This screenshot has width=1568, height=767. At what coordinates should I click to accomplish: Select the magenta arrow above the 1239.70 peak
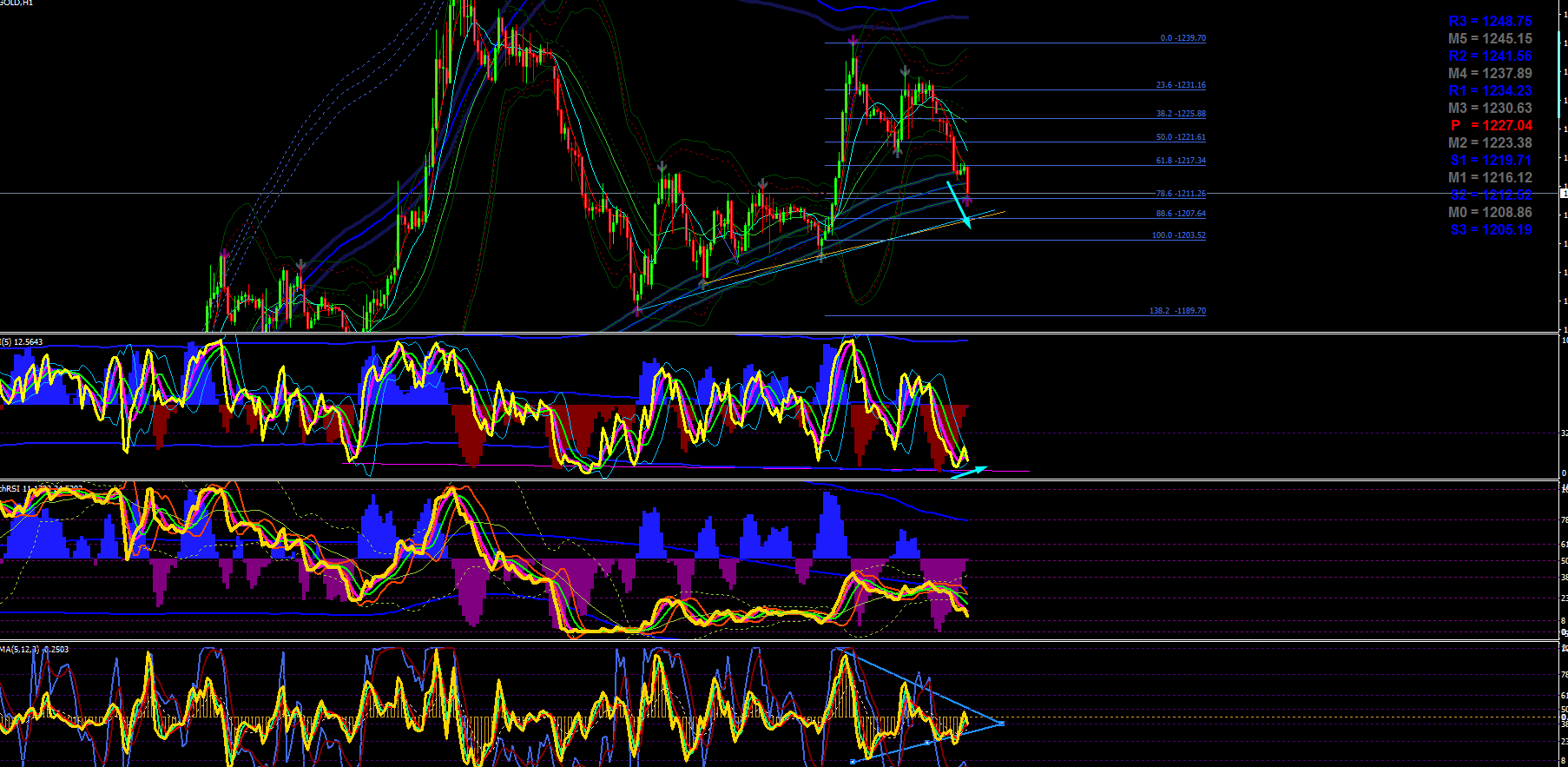(853, 40)
